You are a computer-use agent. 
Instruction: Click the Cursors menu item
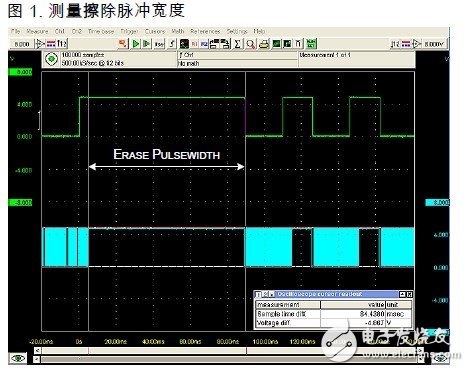coord(155,31)
